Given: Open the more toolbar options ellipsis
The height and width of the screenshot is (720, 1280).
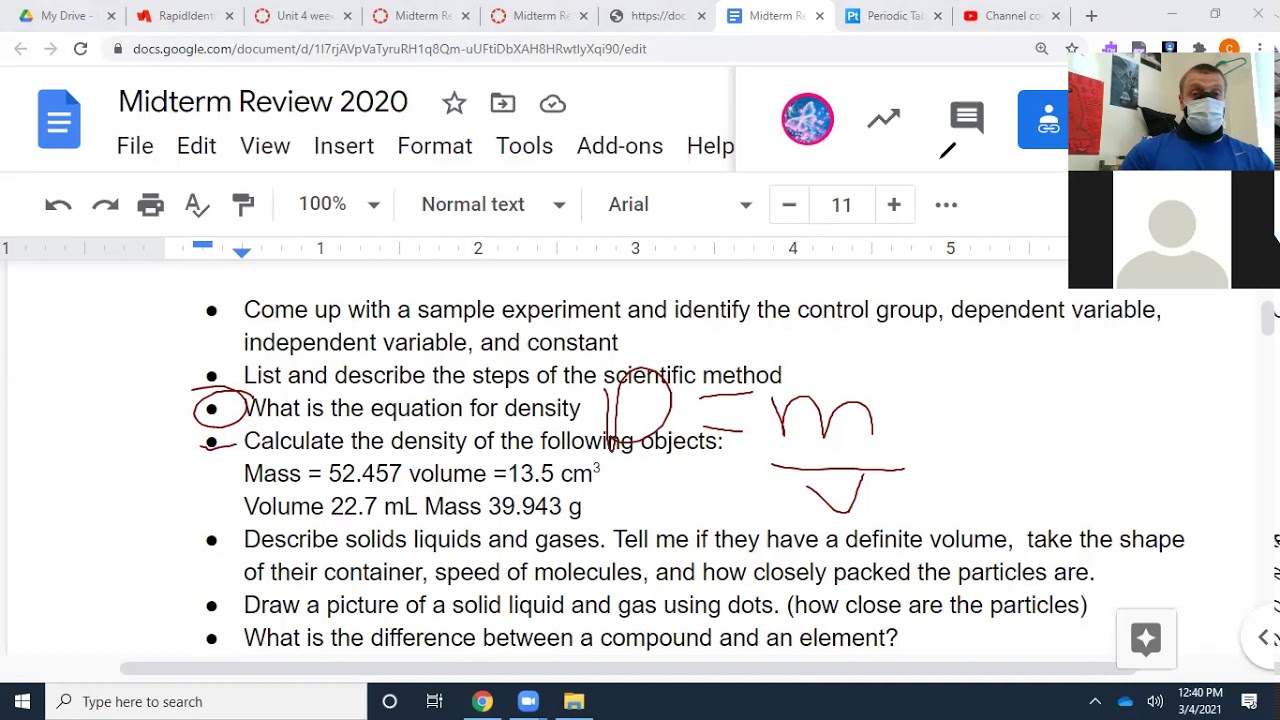Looking at the screenshot, I should pos(946,205).
